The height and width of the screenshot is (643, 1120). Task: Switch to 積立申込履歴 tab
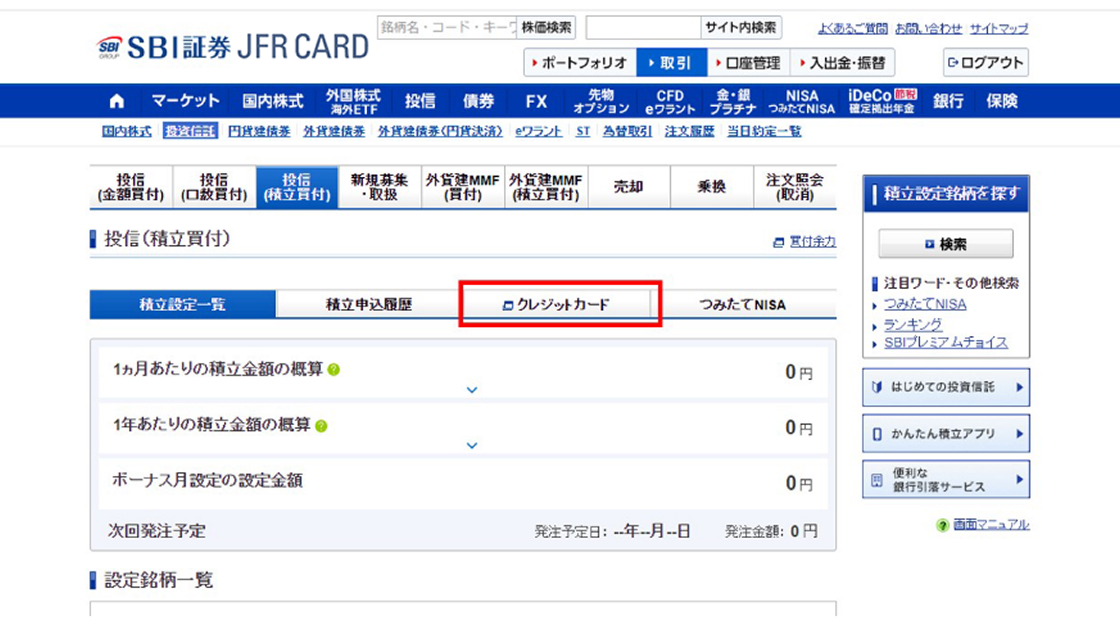(x=368, y=305)
